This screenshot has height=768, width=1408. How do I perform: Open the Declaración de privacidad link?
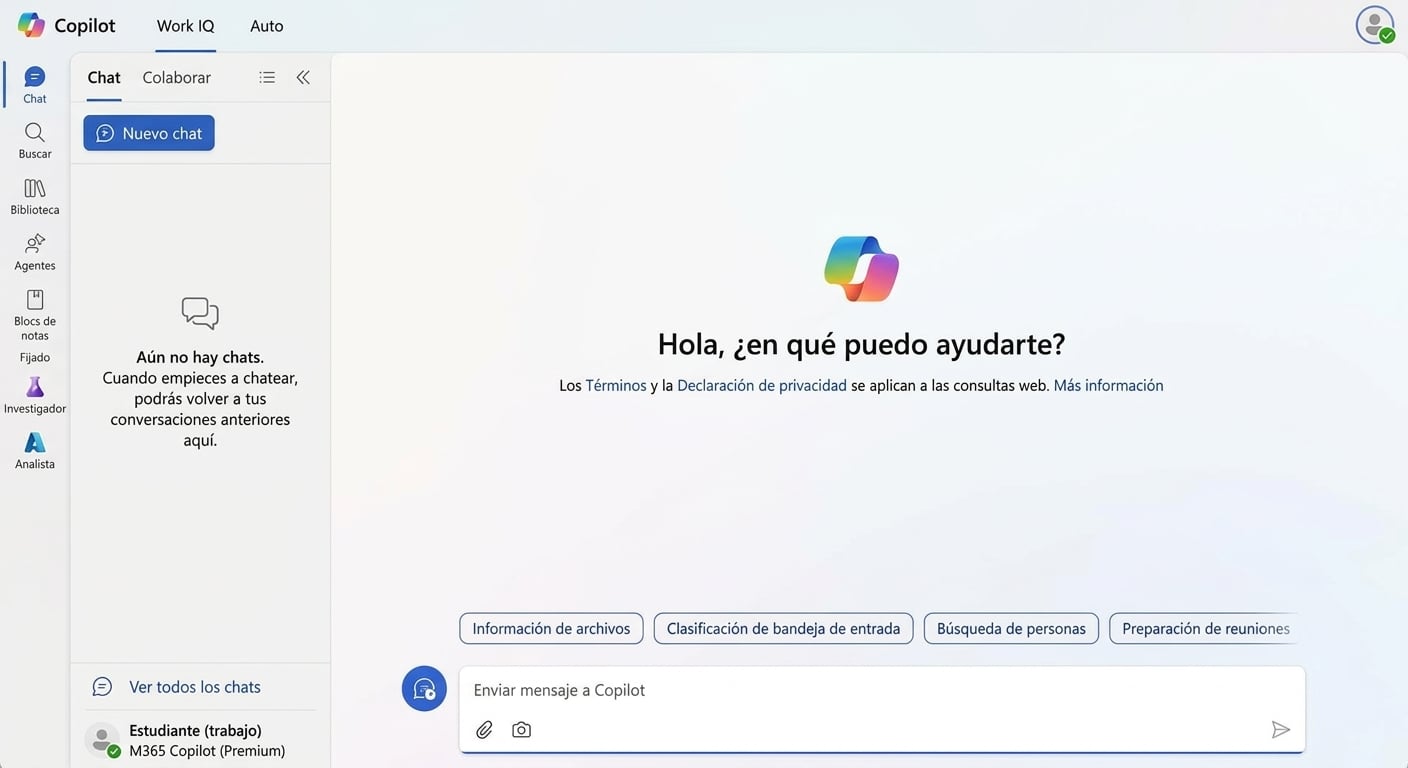762,385
